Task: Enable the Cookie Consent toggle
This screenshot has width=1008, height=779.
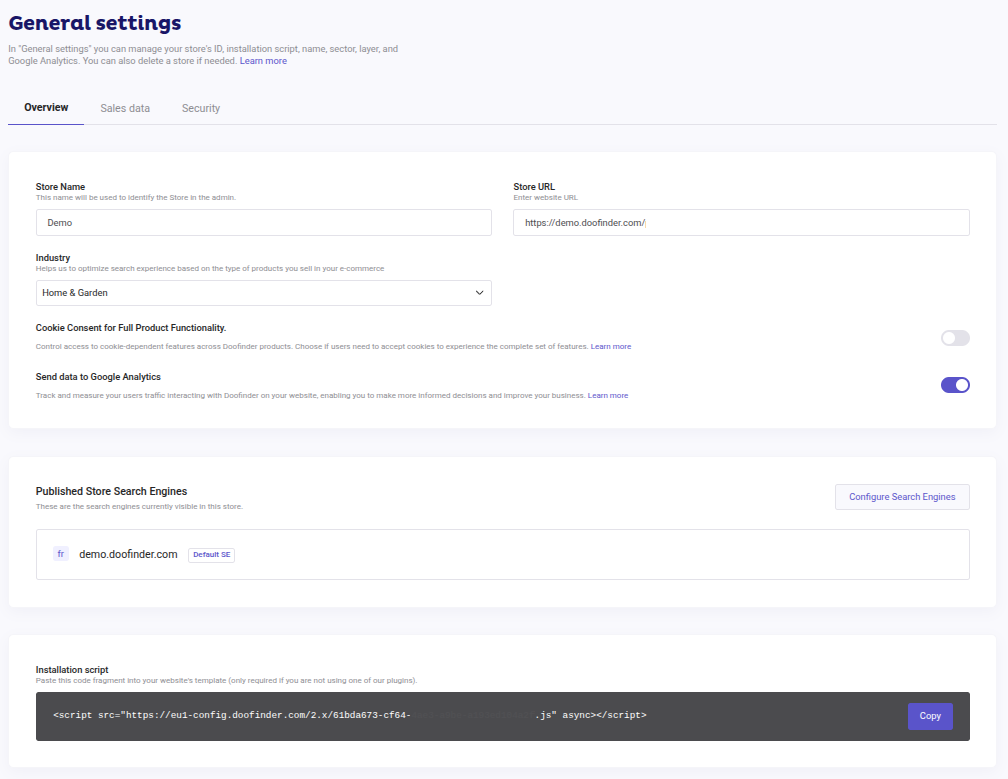Action: coord(955,338)
